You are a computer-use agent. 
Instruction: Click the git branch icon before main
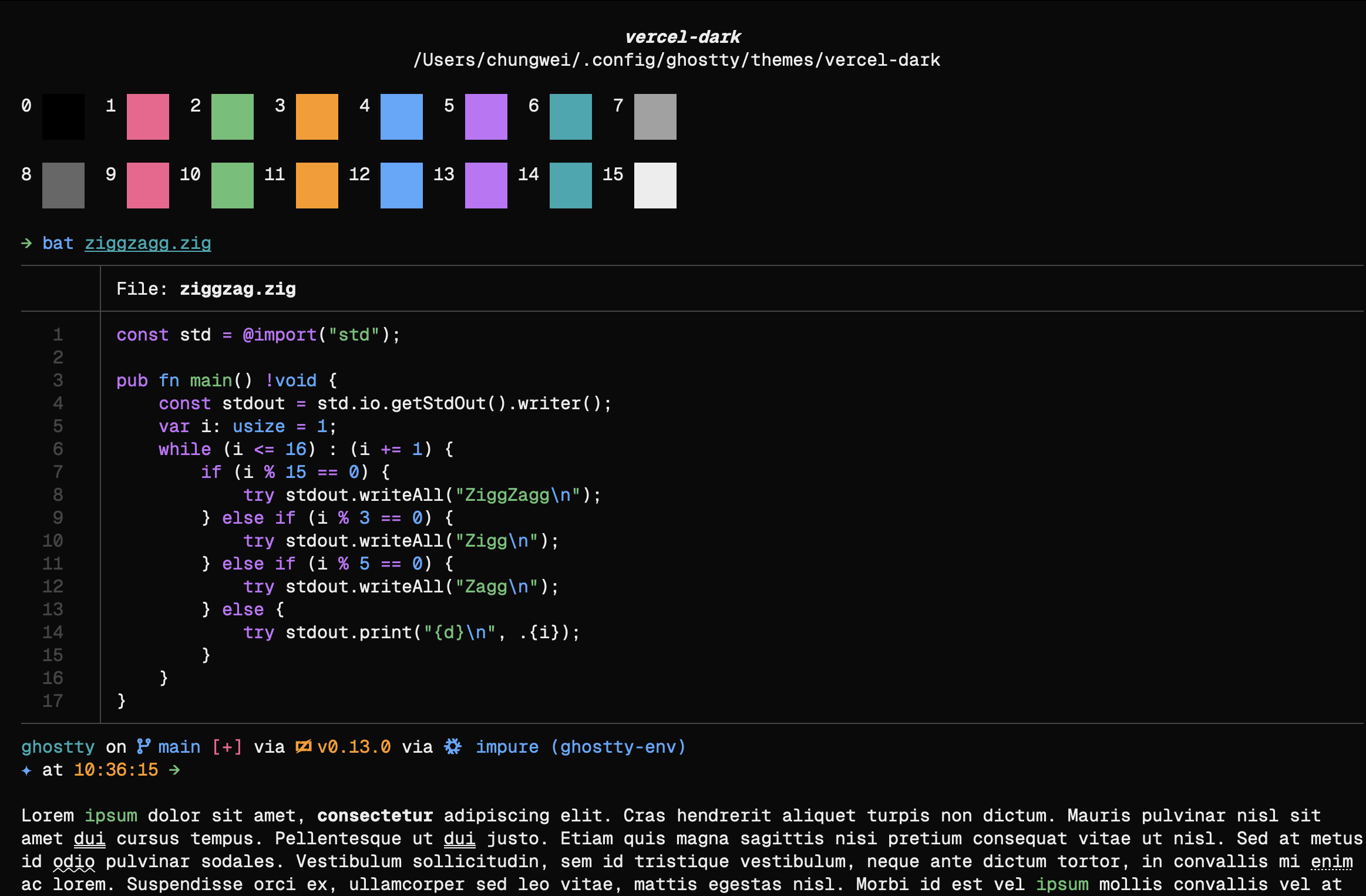point(144,746)
